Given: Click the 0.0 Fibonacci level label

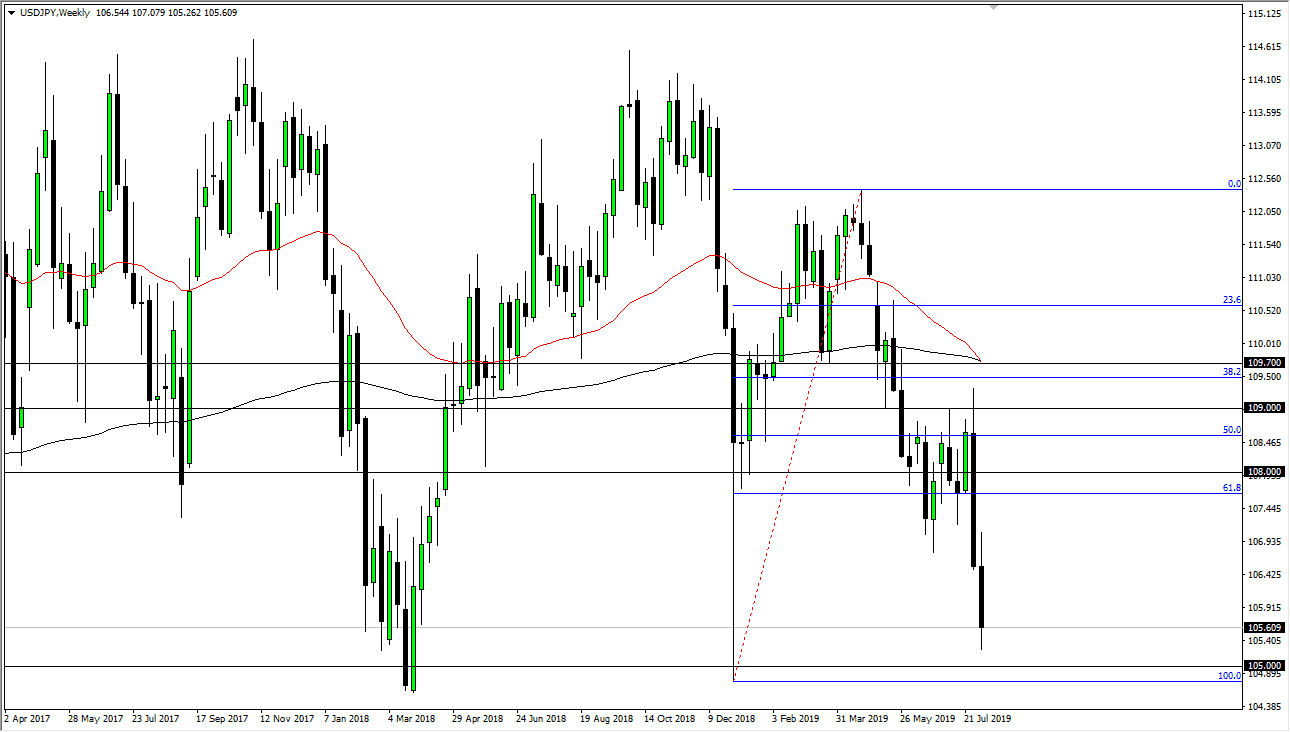Looking at the screenshot, I should 1234,184.
